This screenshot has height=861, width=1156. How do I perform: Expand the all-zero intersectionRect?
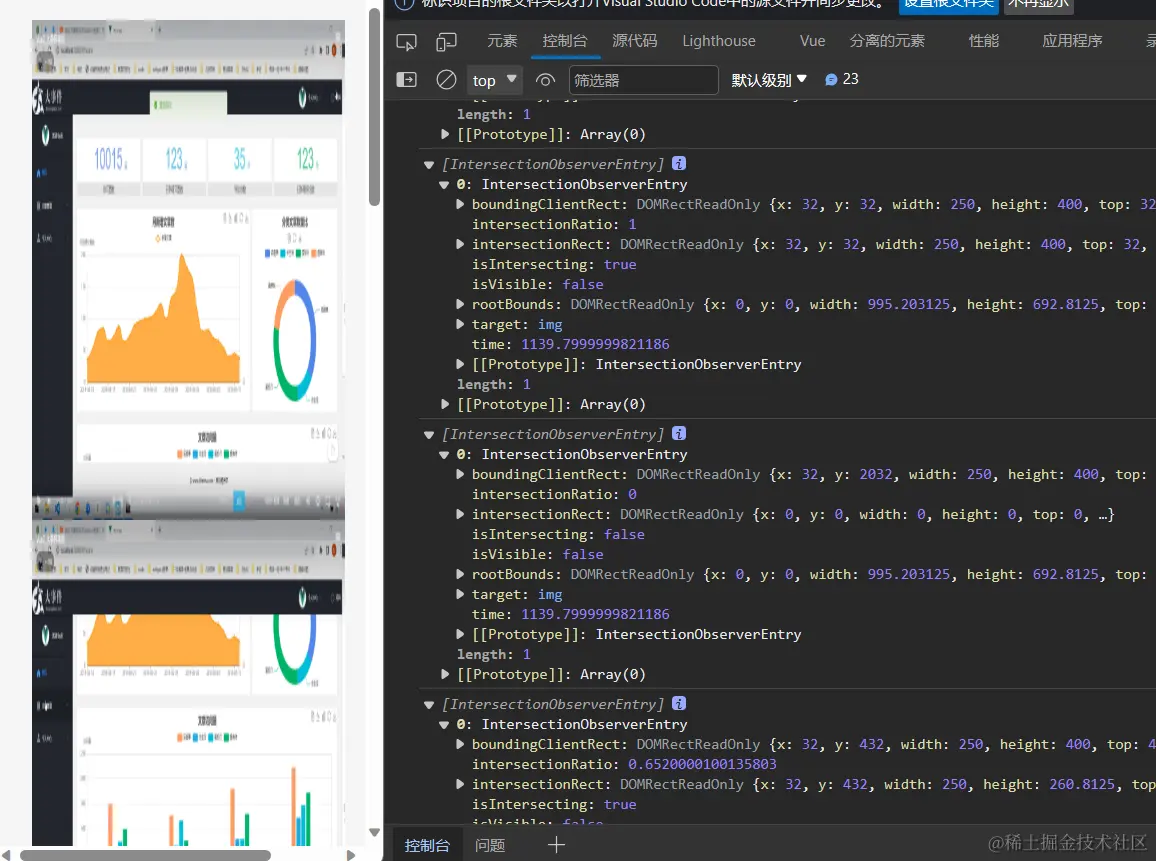460,514
